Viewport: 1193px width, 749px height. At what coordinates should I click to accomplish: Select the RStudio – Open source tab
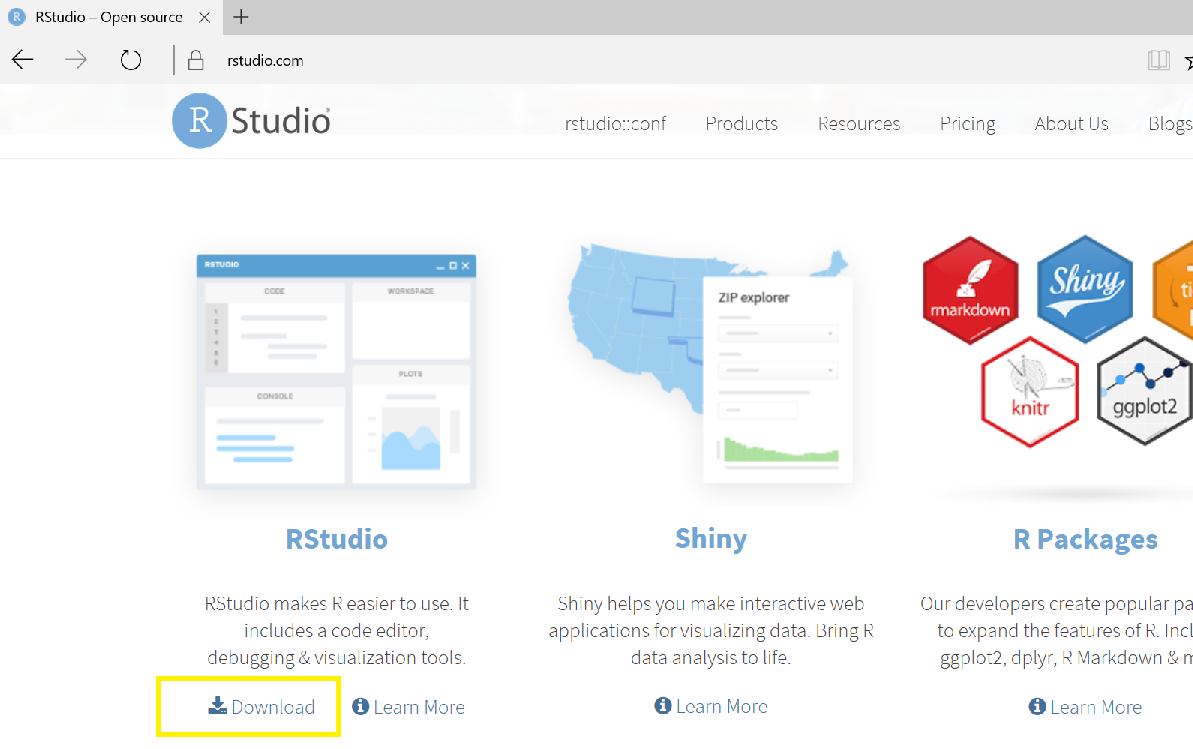(x=105, y=17)
